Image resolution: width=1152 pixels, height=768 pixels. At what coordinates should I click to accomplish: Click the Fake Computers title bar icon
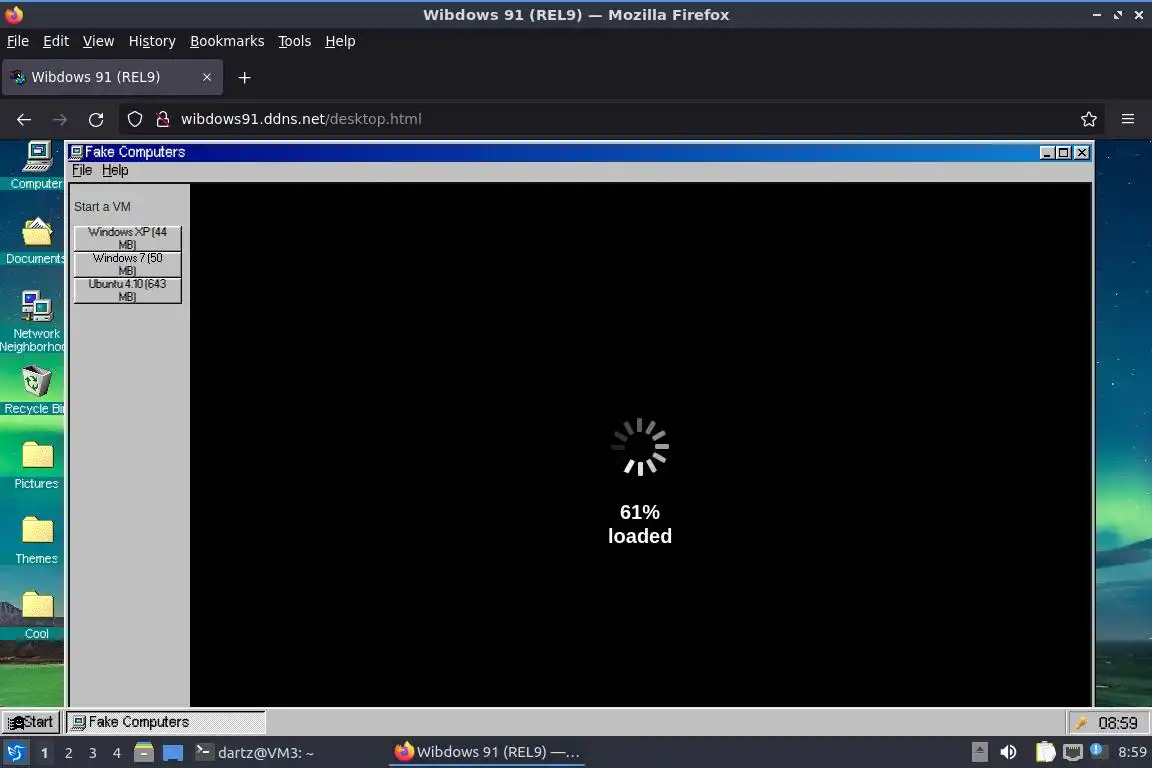[x=76, y=152]
